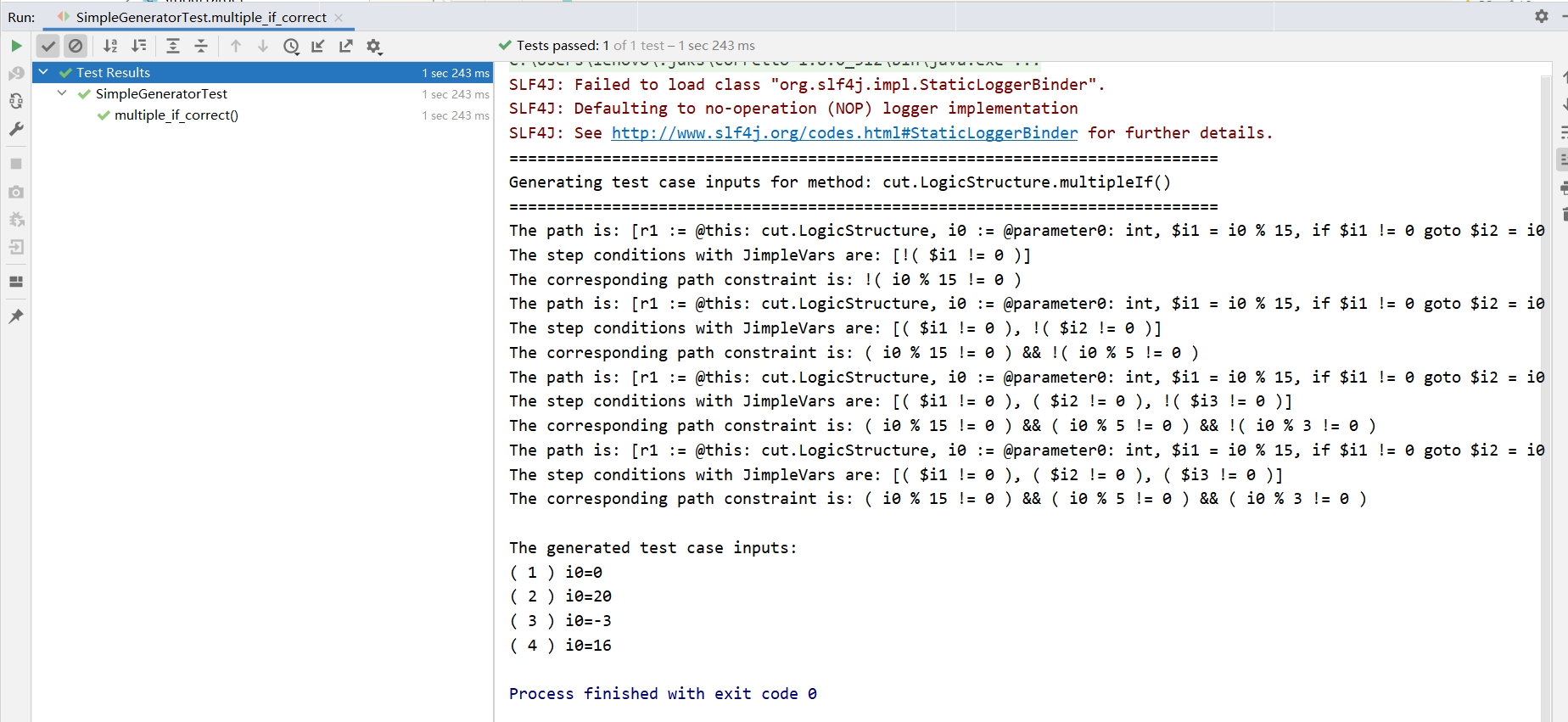Open run configuration with wrench icon

point(16,129)
